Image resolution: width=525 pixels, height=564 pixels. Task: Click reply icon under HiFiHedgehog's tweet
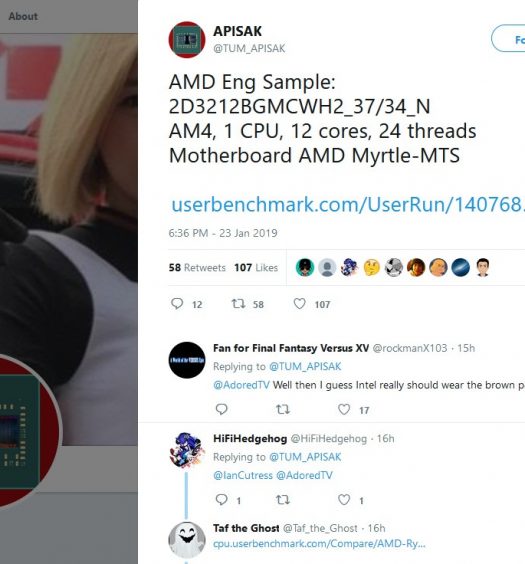click(x=221, y=500)
